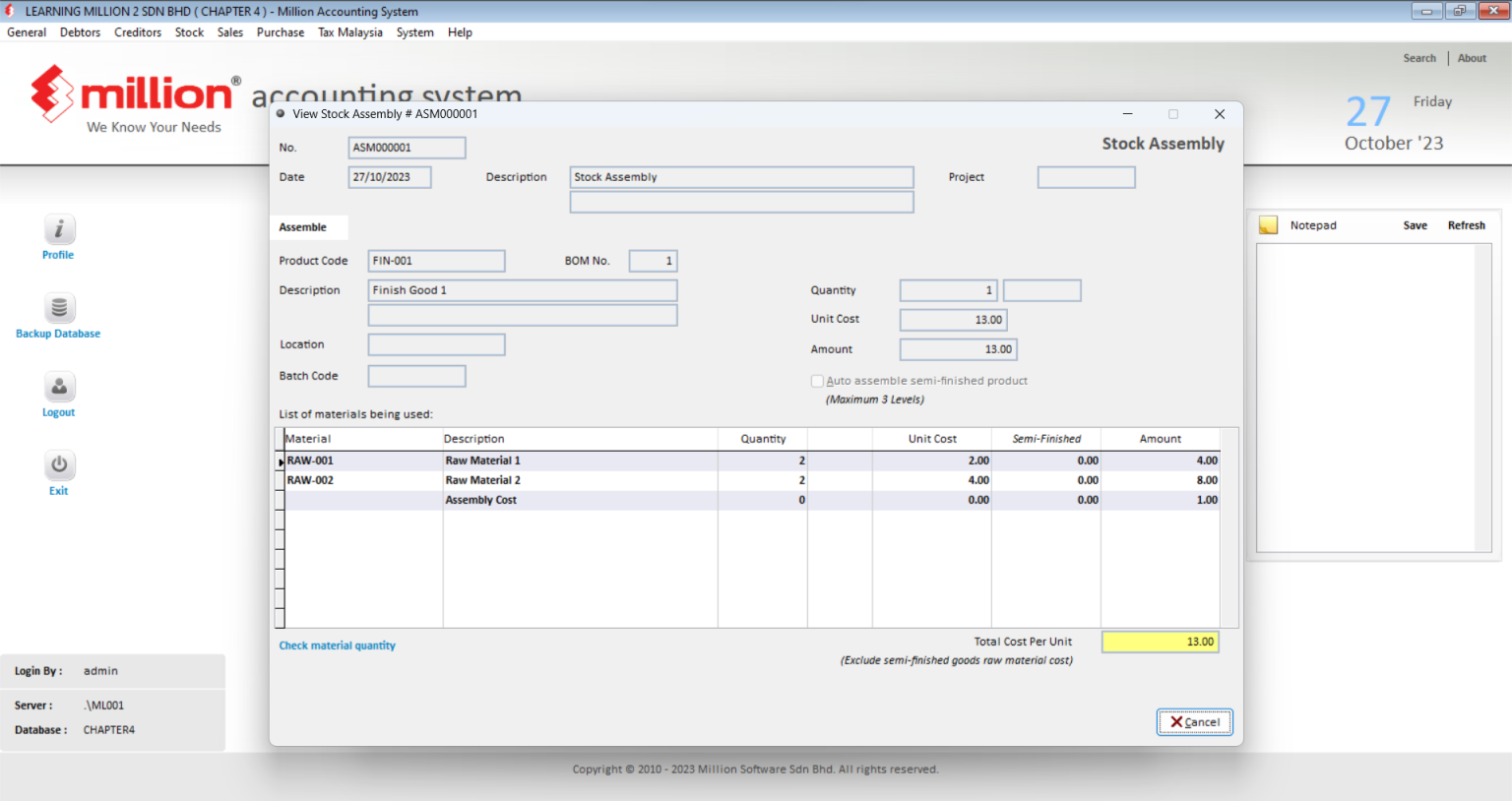Screen dimensions: 1512x801
Task: Open the Creditors menu
Action: 138,32
